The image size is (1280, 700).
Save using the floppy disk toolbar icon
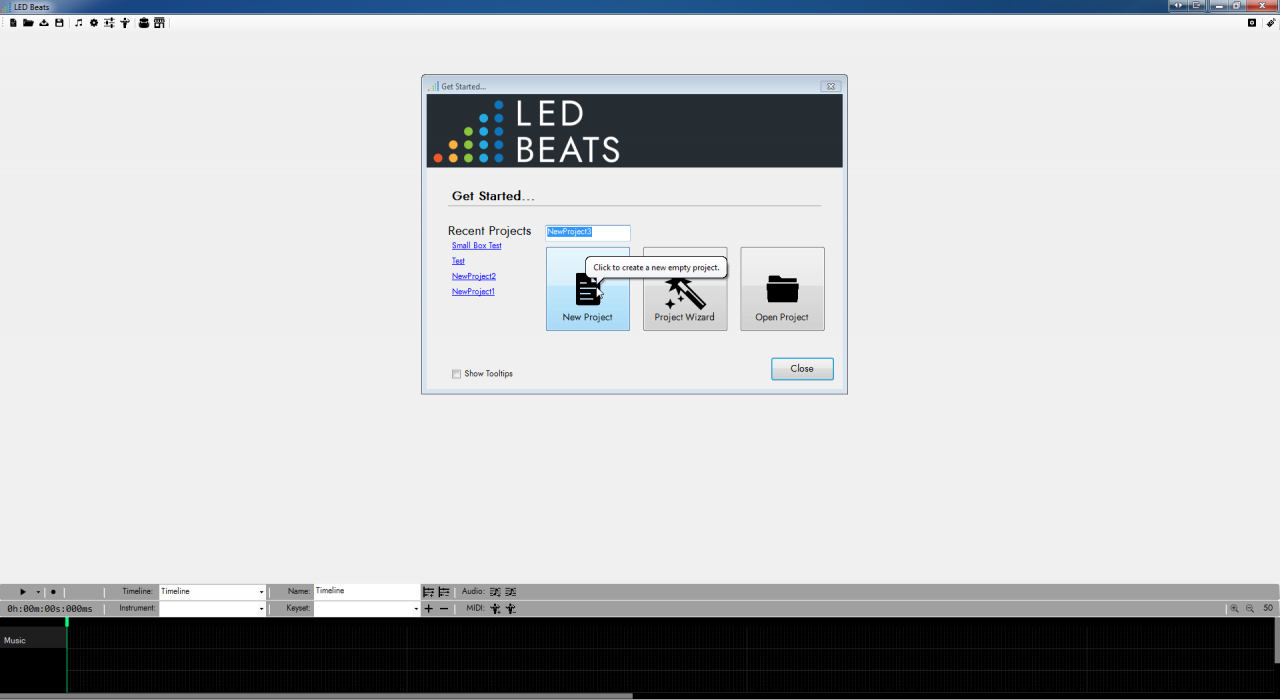pos(59,23)
